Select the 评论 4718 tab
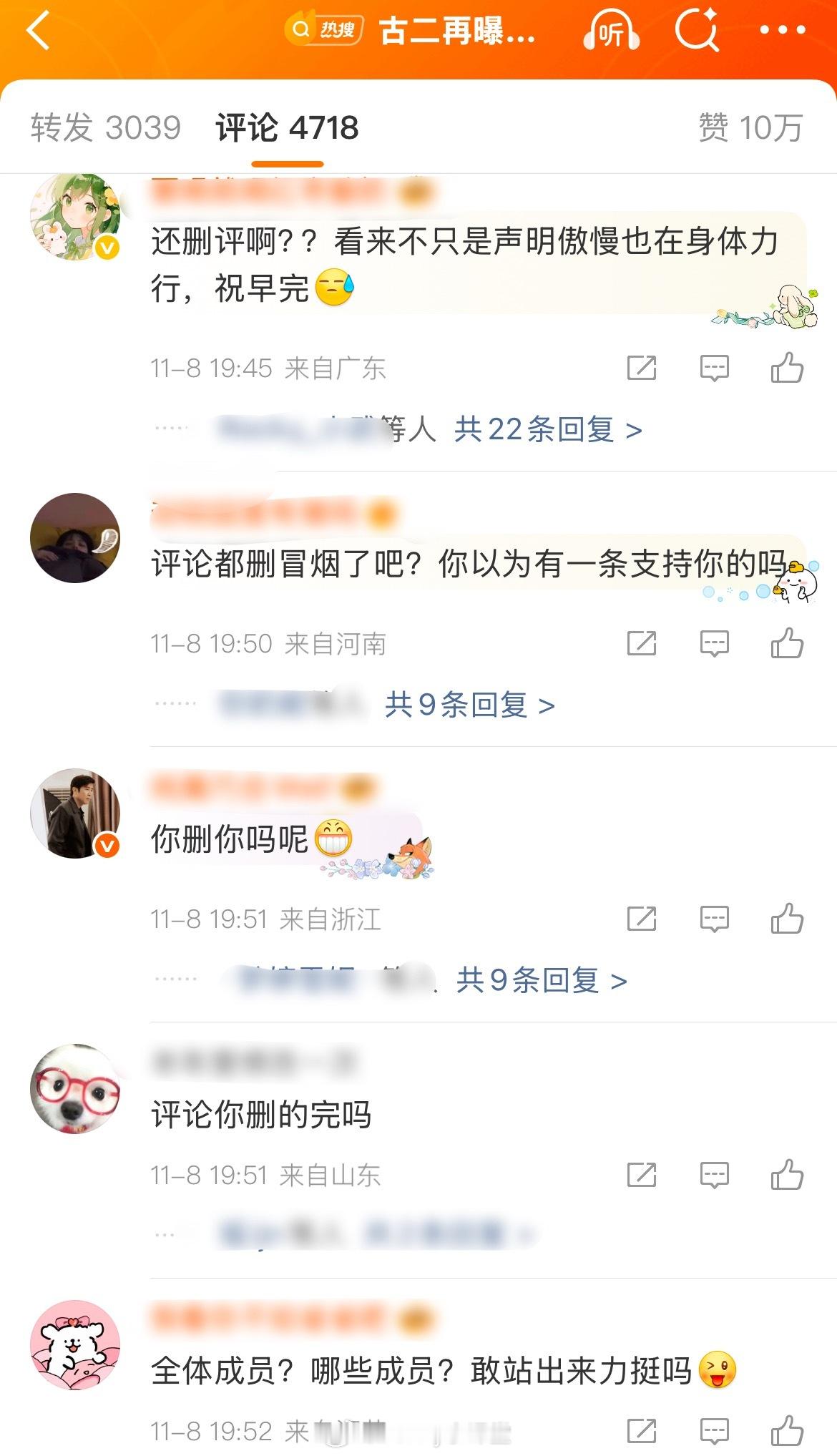The height and width of the screenshot is (1456, 837). click(x=287, y=127)
